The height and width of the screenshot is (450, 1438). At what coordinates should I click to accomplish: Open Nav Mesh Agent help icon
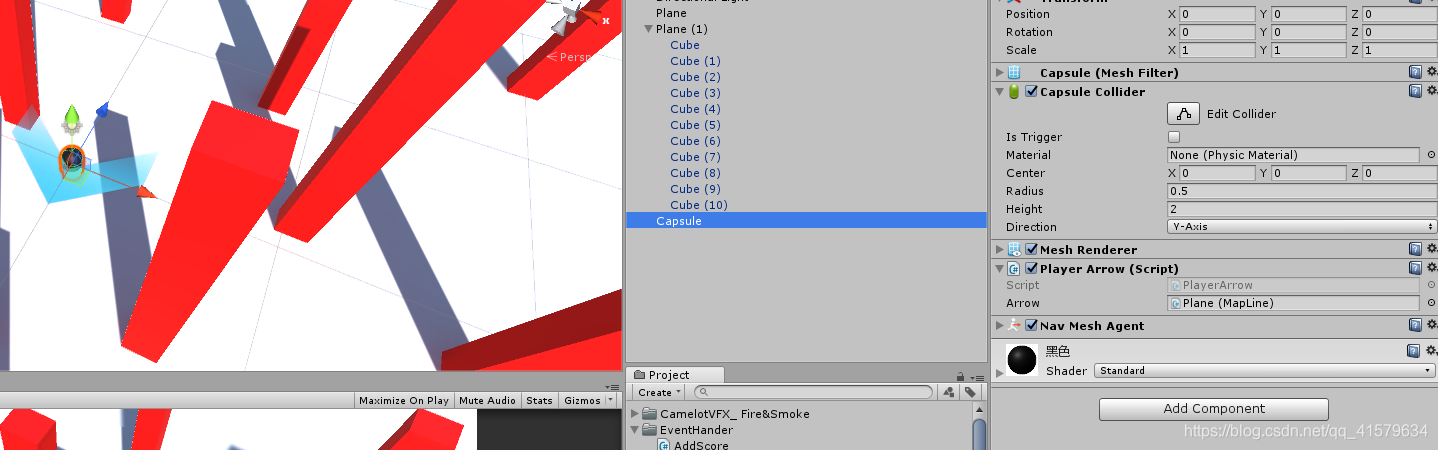1415,325
